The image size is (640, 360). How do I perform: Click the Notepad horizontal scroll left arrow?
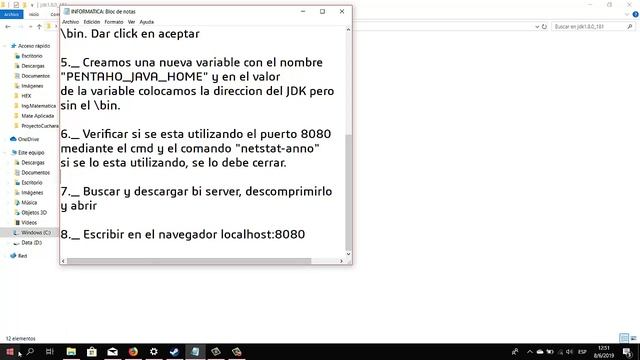coord(63,261)
